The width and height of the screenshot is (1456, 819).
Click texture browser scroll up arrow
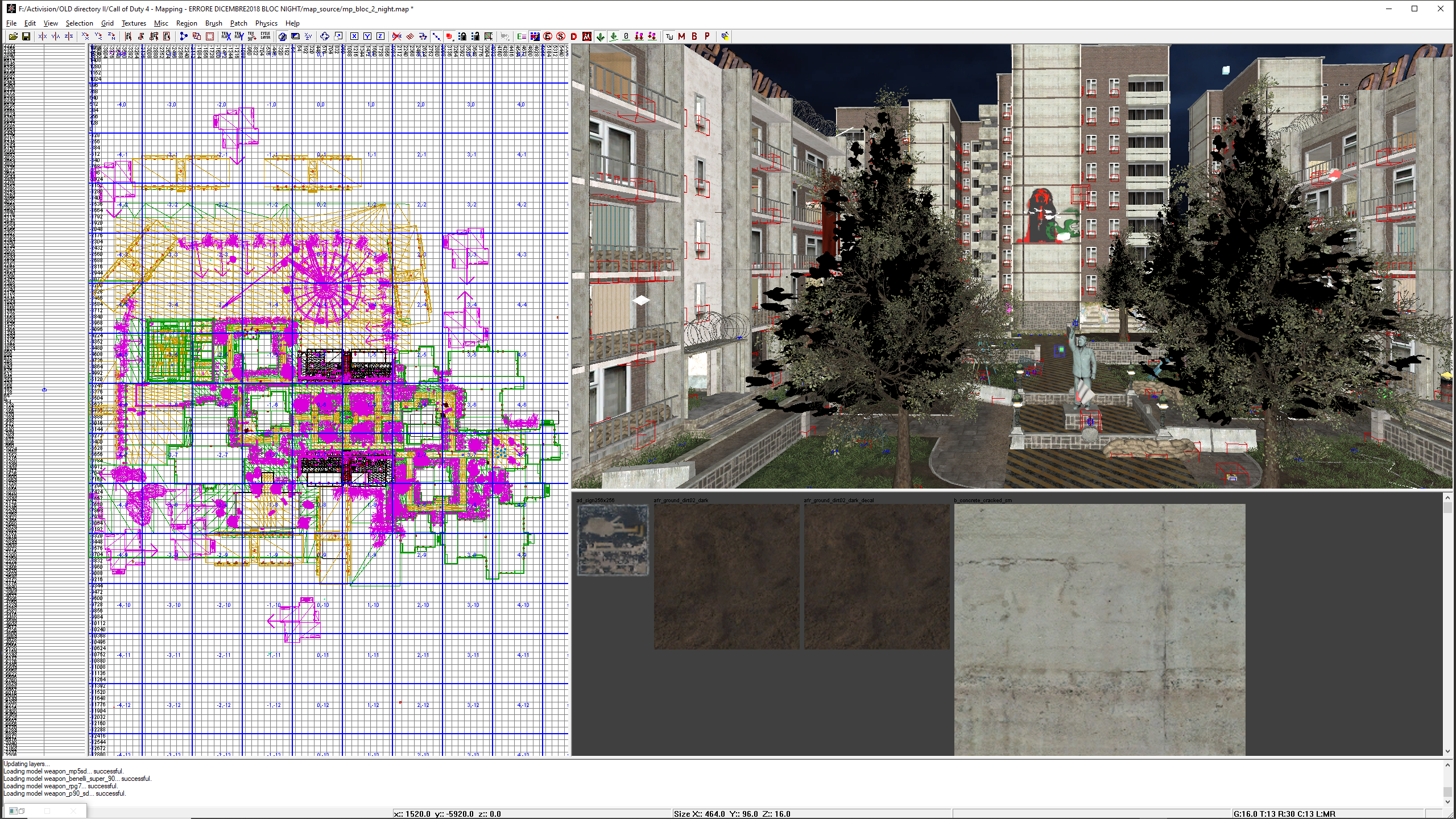tap(1447, 498)
